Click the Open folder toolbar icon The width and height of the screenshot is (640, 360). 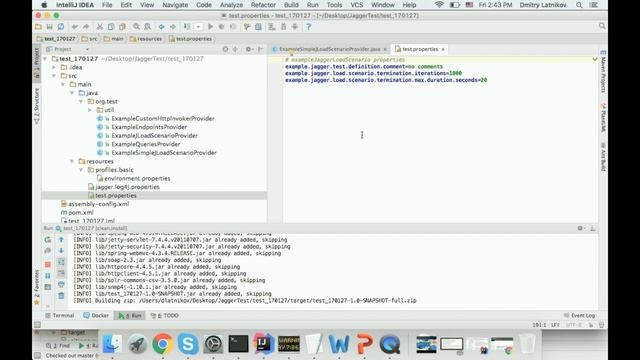(38, 27)
